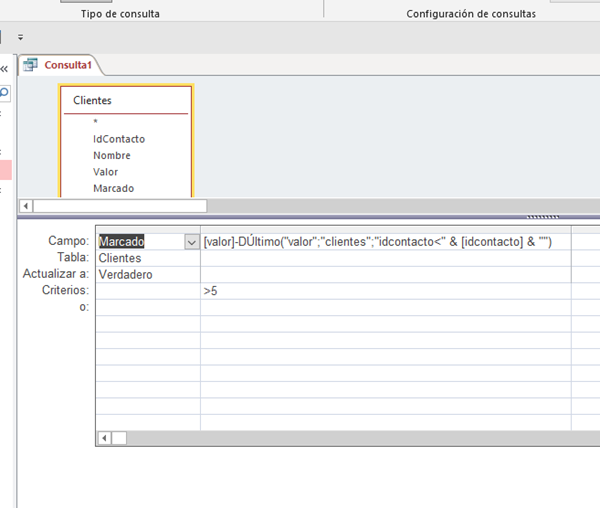600x508 pixels.
Task: Select the Clientes table title bar
Action: pos(126,100)
